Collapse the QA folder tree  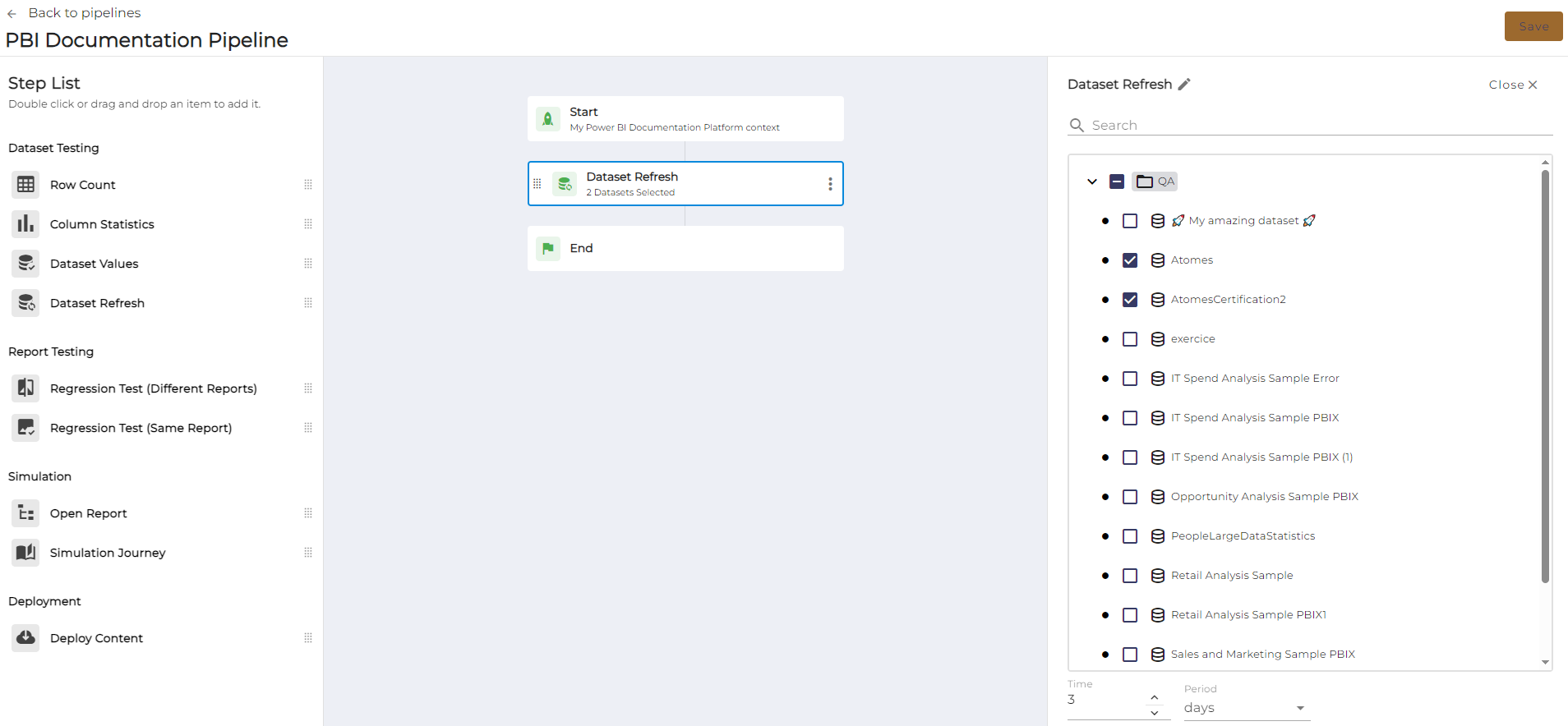coord(1092,181)
